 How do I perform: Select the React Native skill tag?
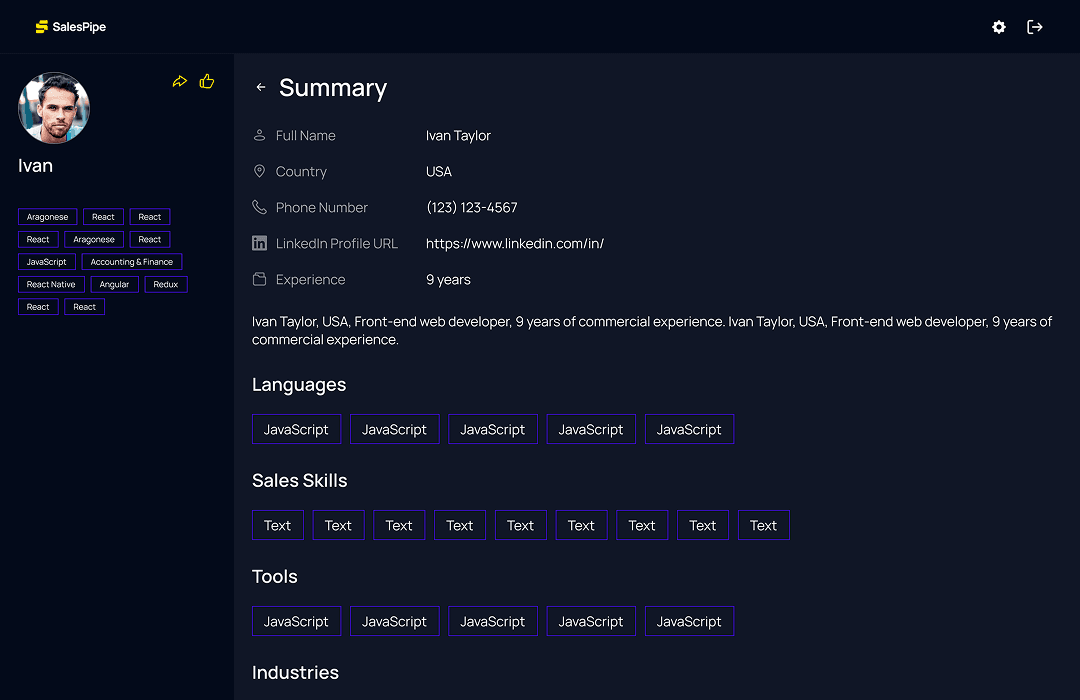tap(50, 284)
